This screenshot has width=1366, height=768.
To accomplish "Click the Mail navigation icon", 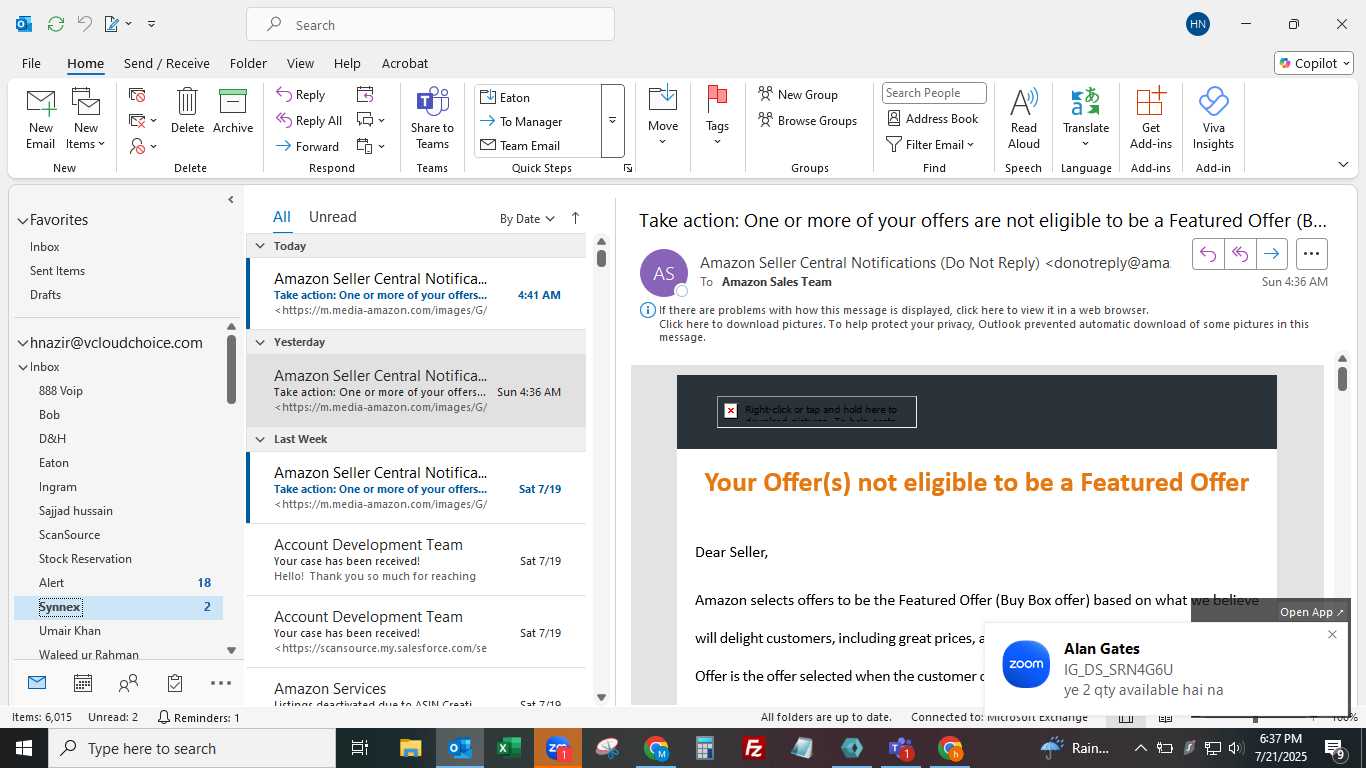I will coord(37,683).
